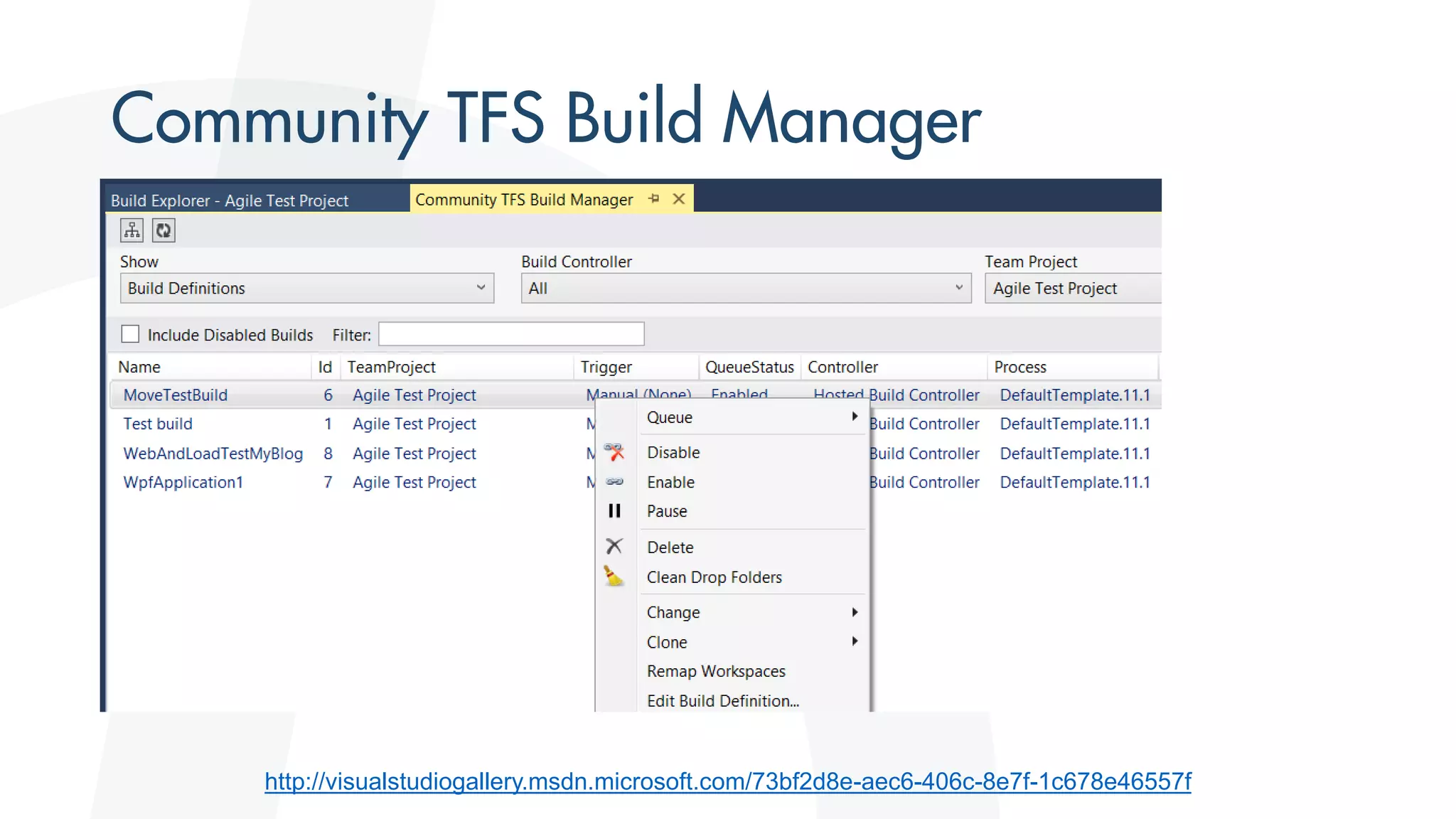Click Agile Test Project in MoveTestBuild row
1456x819 pixels.
(x=414, y=395)
